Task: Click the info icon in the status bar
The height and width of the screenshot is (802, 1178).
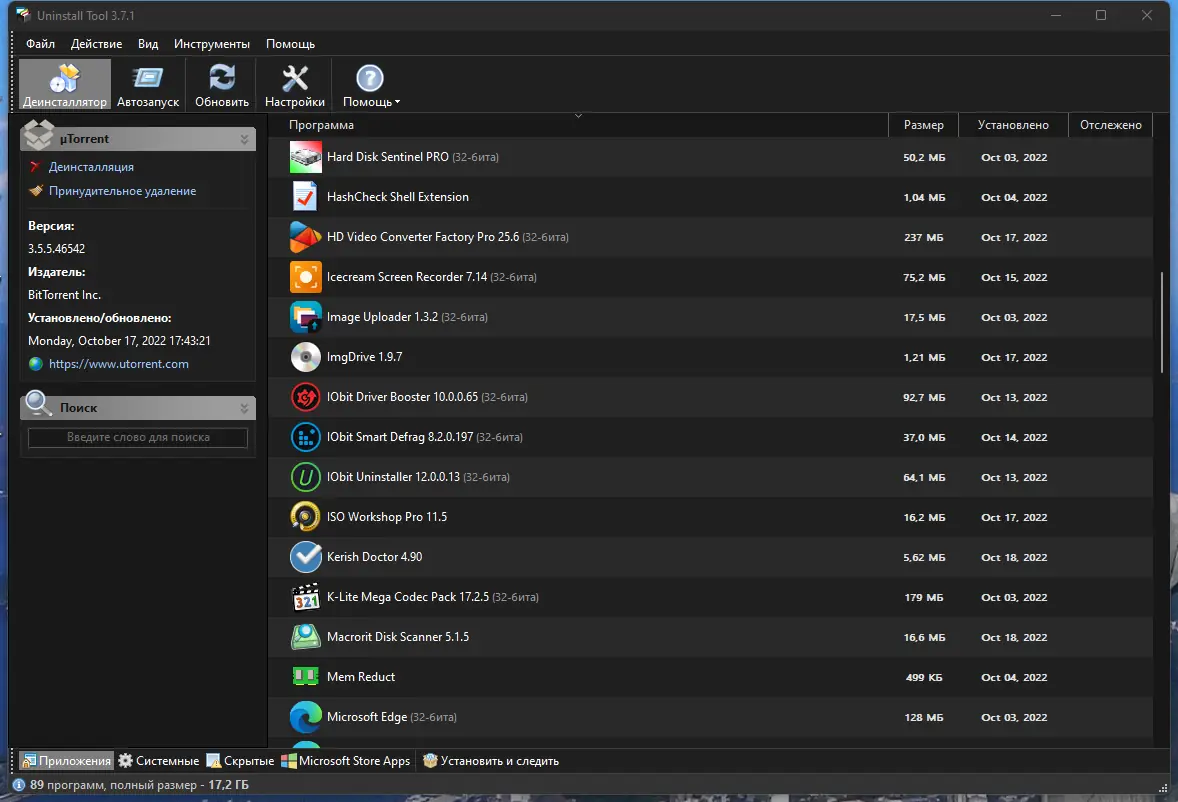Action: click(x=20, y=785)
